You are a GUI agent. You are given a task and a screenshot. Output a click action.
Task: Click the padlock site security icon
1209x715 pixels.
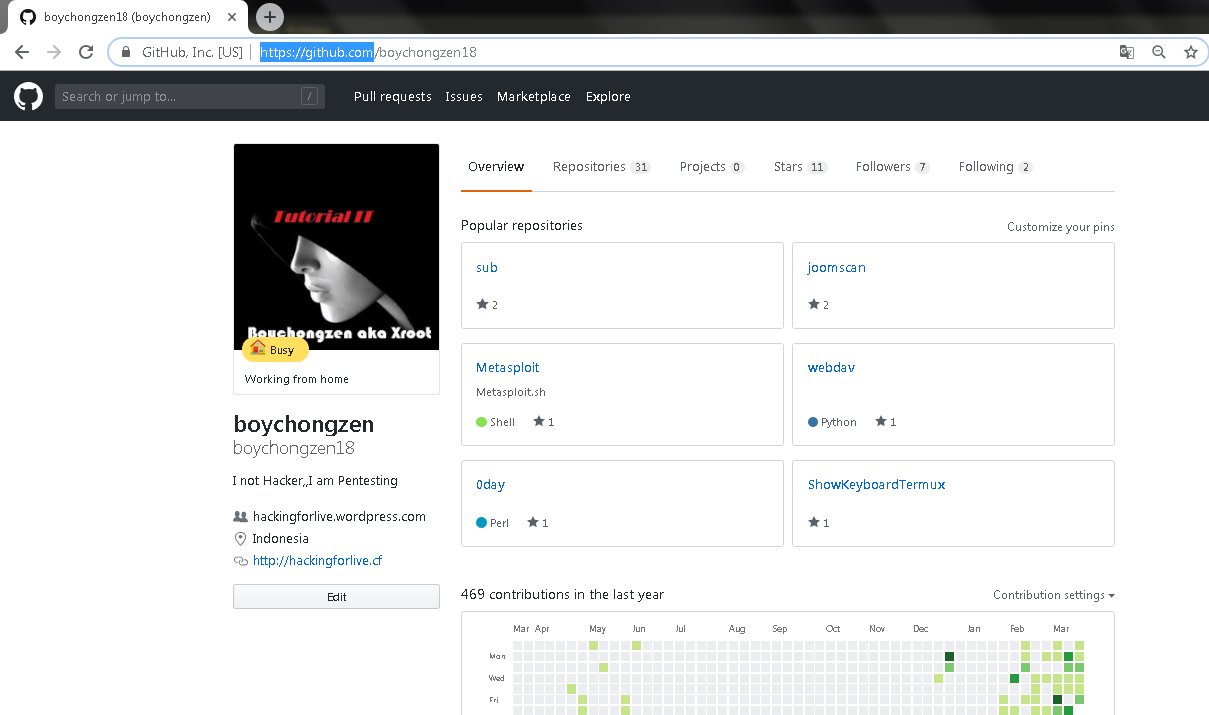(x=126, y=52)
